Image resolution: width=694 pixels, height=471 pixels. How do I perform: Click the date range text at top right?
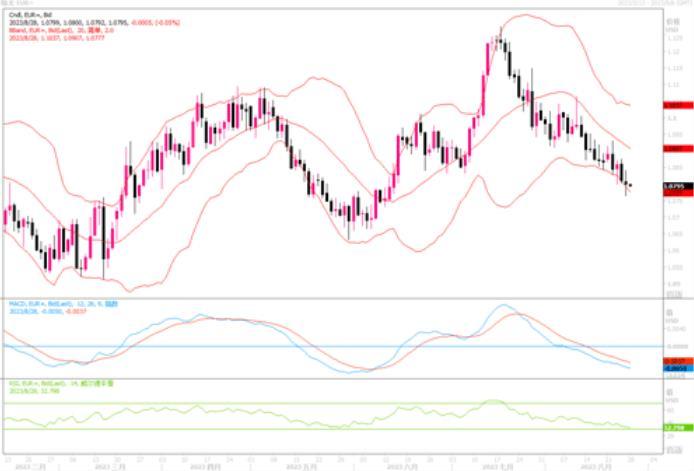pyautogui.click(x=649, y=3)
